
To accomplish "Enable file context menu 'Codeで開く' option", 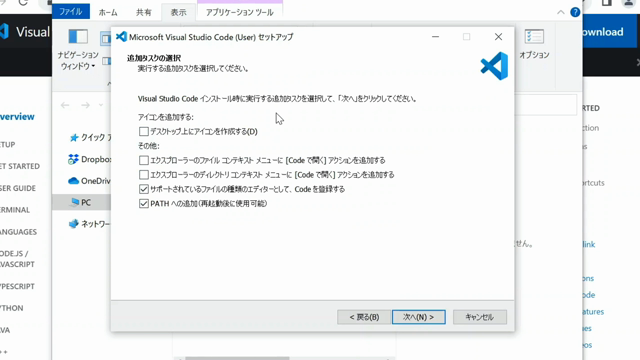I will (x=144, y=160).
